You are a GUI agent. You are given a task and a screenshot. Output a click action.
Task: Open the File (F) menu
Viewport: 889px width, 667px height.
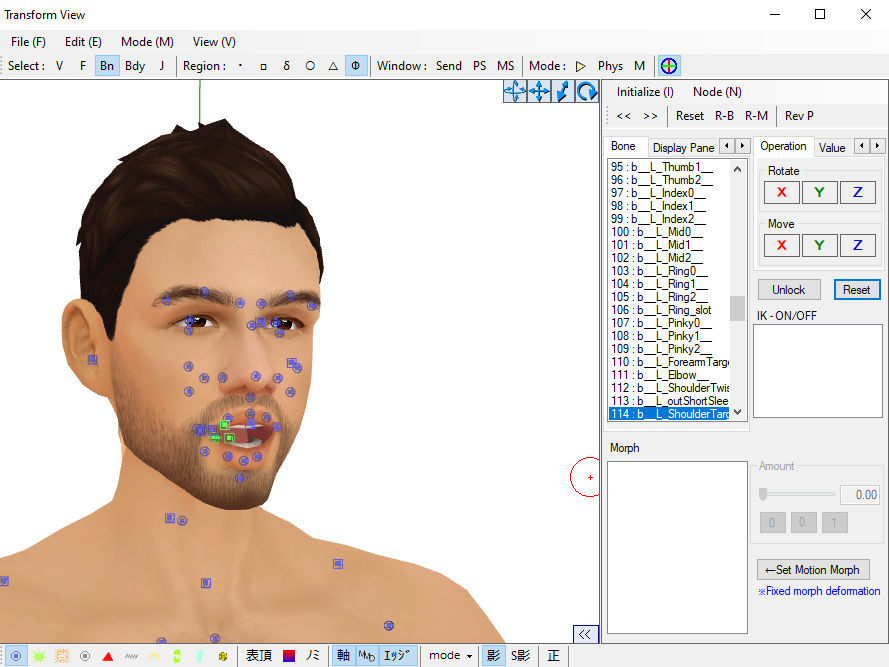pos(28,42)
